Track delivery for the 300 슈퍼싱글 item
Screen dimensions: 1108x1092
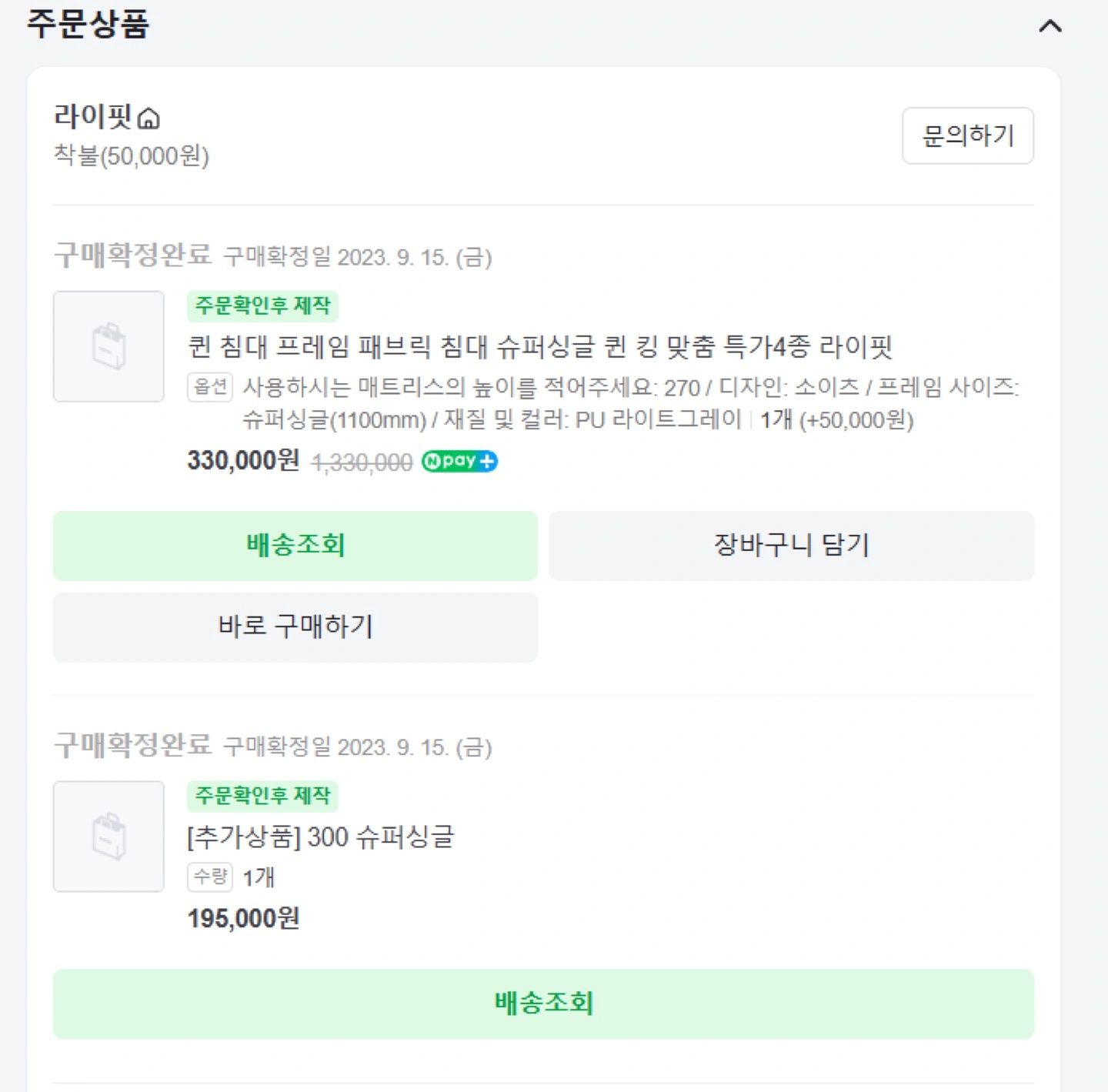[x=543, y=1004]
